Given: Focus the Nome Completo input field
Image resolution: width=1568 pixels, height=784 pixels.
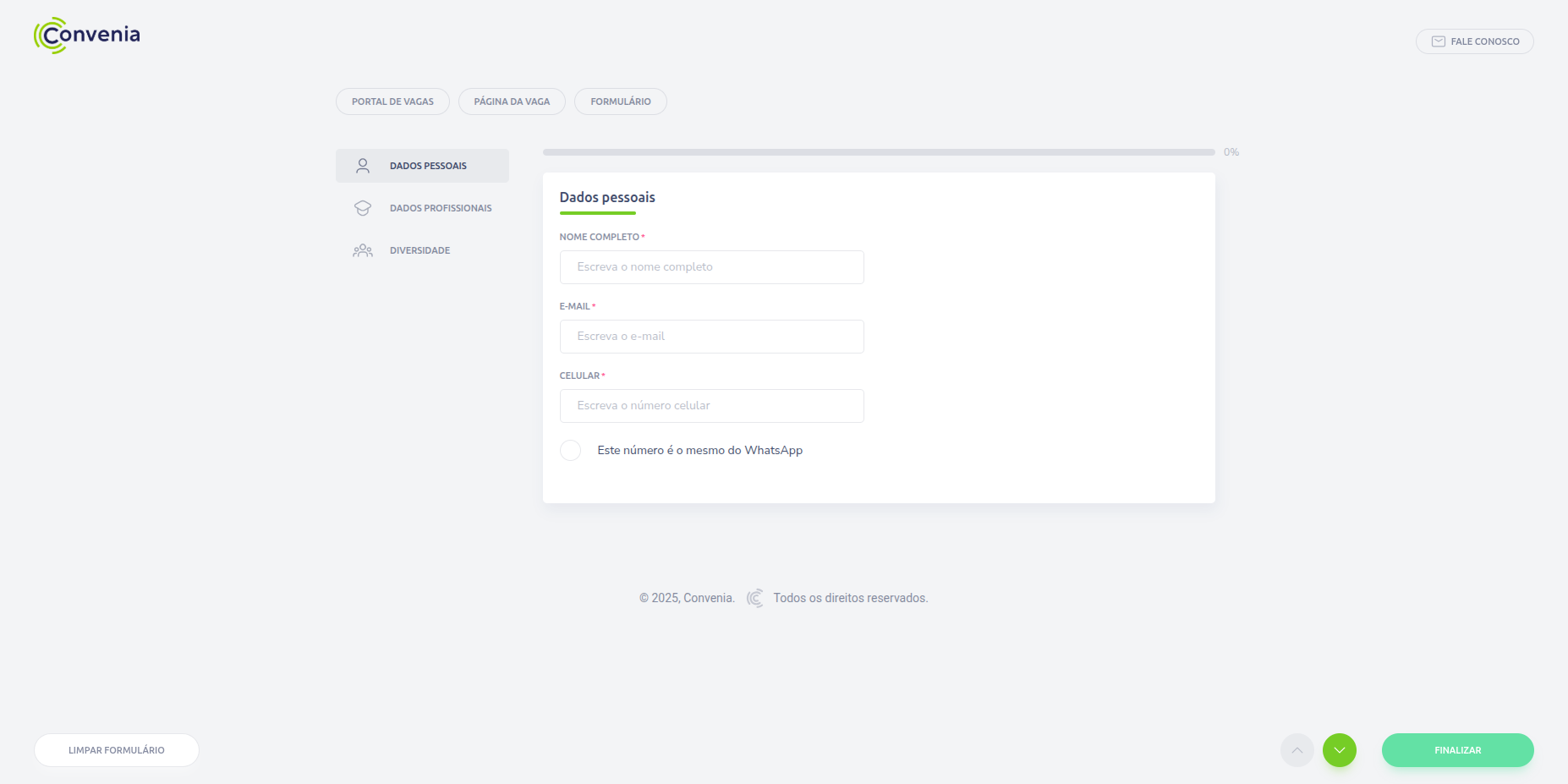Looking at the screenshot, I should pyautogui.click(x=711, y=267).
